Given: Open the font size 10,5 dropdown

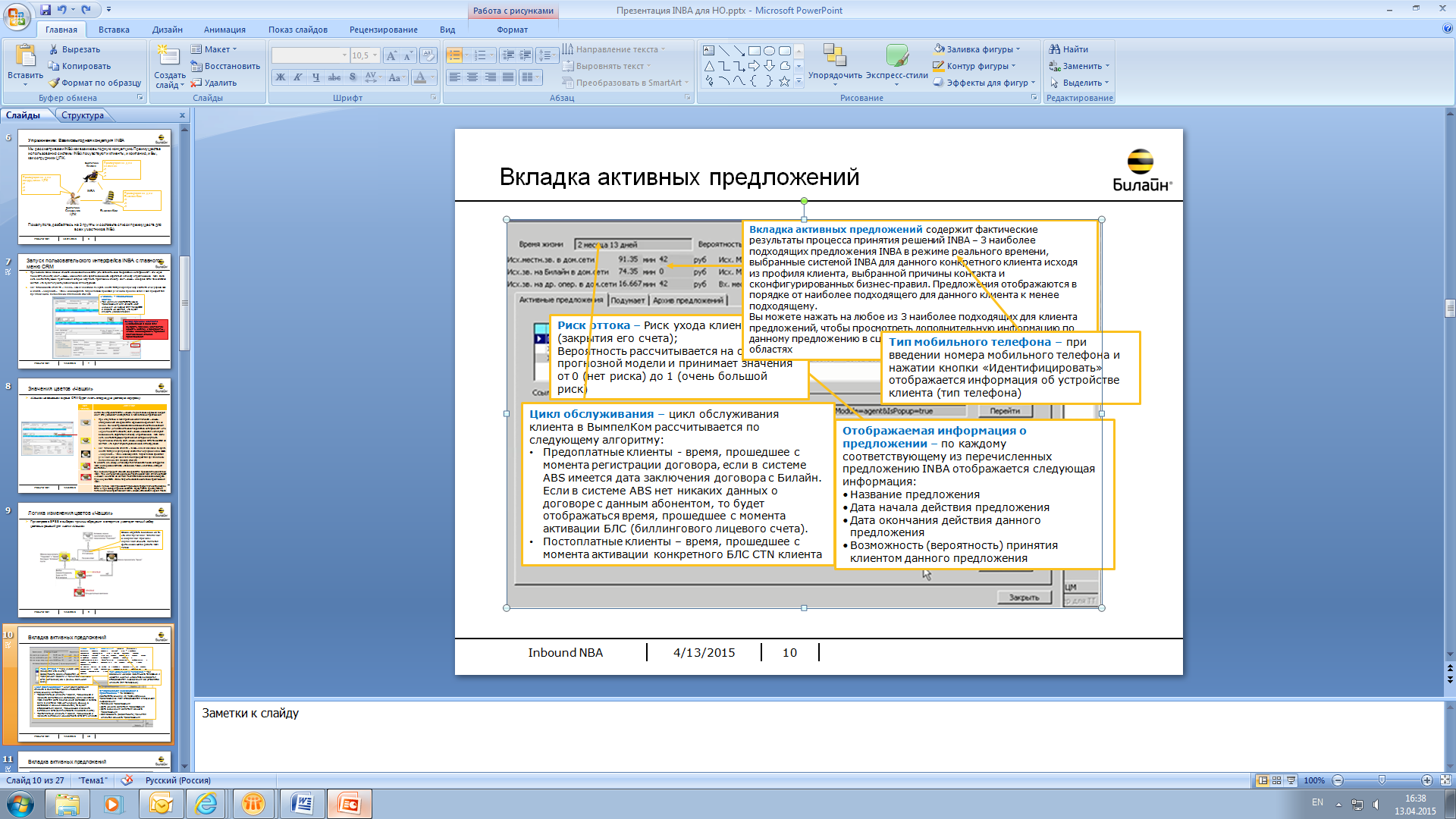Looking at the screenshot, I should coord(375,55).
